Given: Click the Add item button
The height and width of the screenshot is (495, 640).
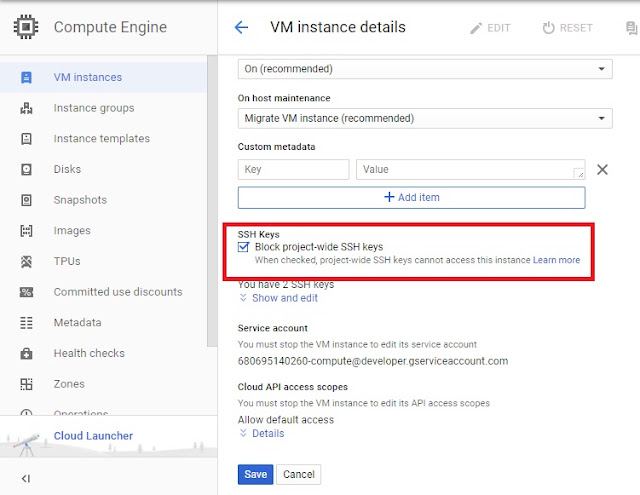Looking at the screenshot, I should [411, 198].
